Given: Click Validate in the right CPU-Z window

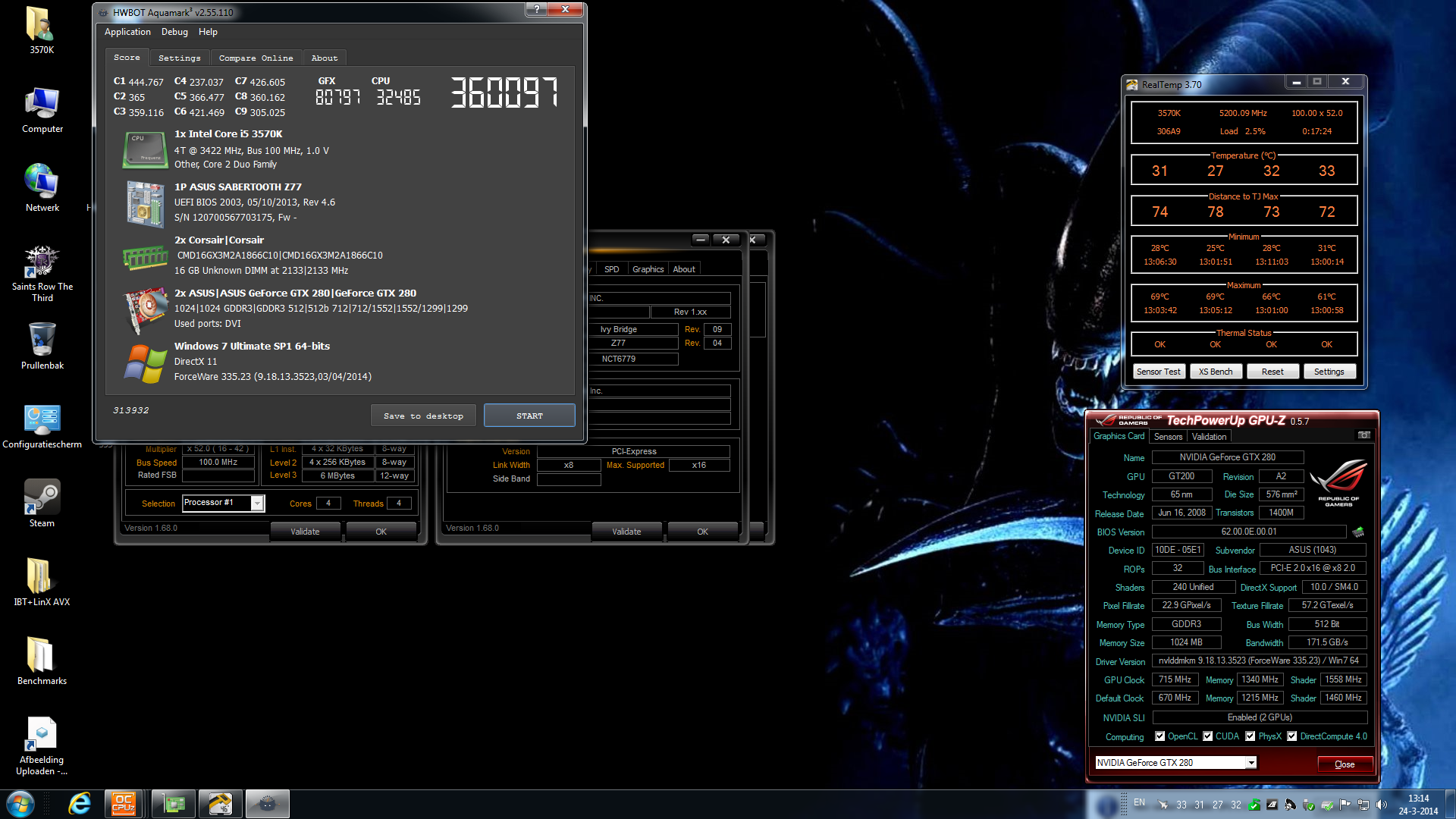Looking at the screenshot, I should [x=626, y=532].
